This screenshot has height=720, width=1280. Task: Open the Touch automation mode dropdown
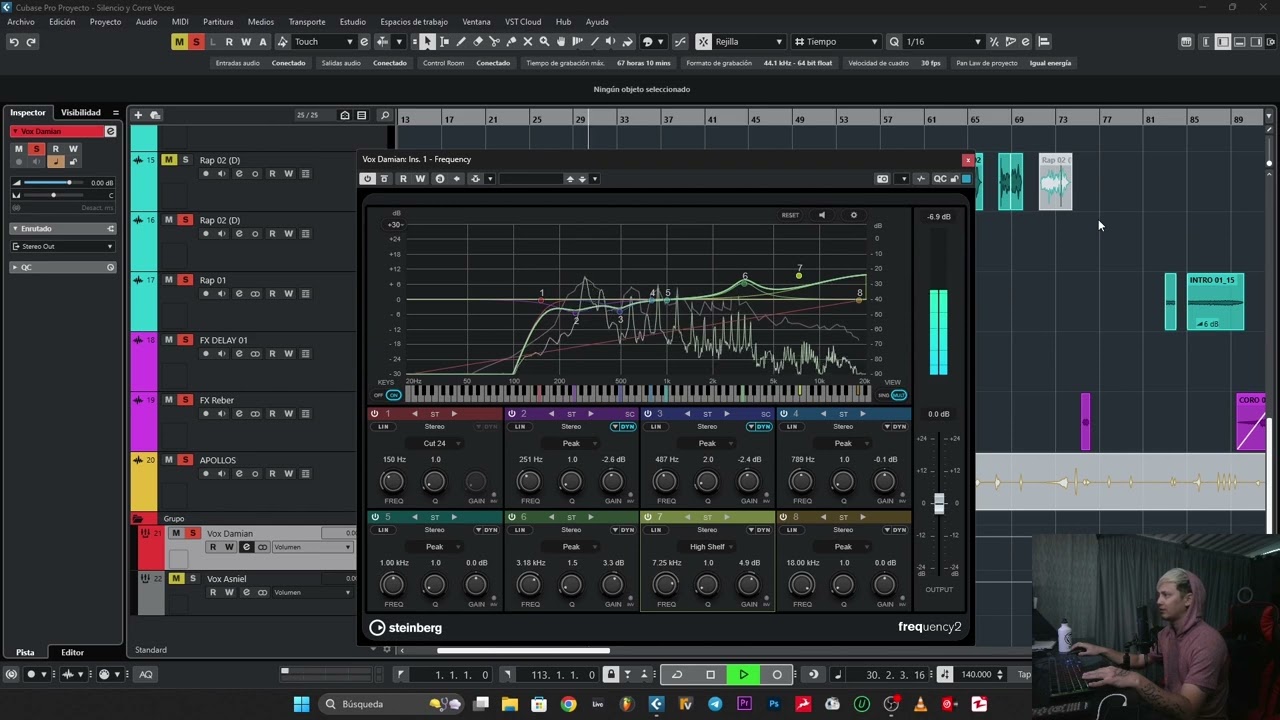click(323, 41)
